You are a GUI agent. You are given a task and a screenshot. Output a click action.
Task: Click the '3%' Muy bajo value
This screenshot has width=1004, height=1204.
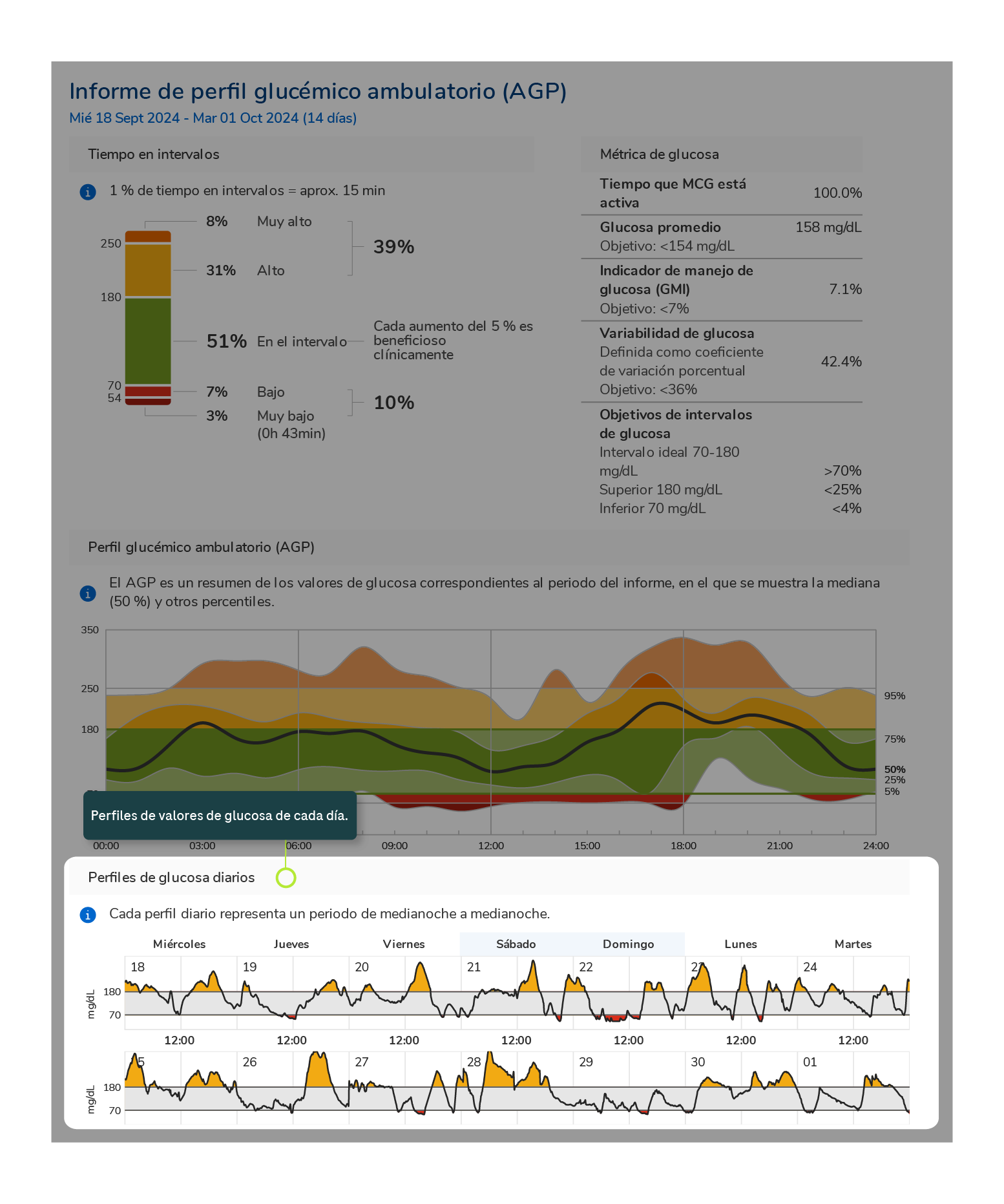coord(216,416)
